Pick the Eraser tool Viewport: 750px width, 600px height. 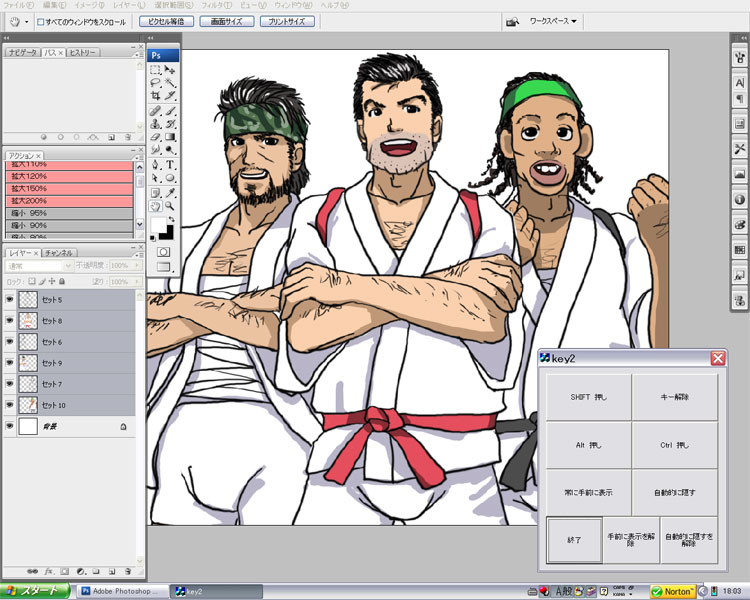[x=156, y=137]
